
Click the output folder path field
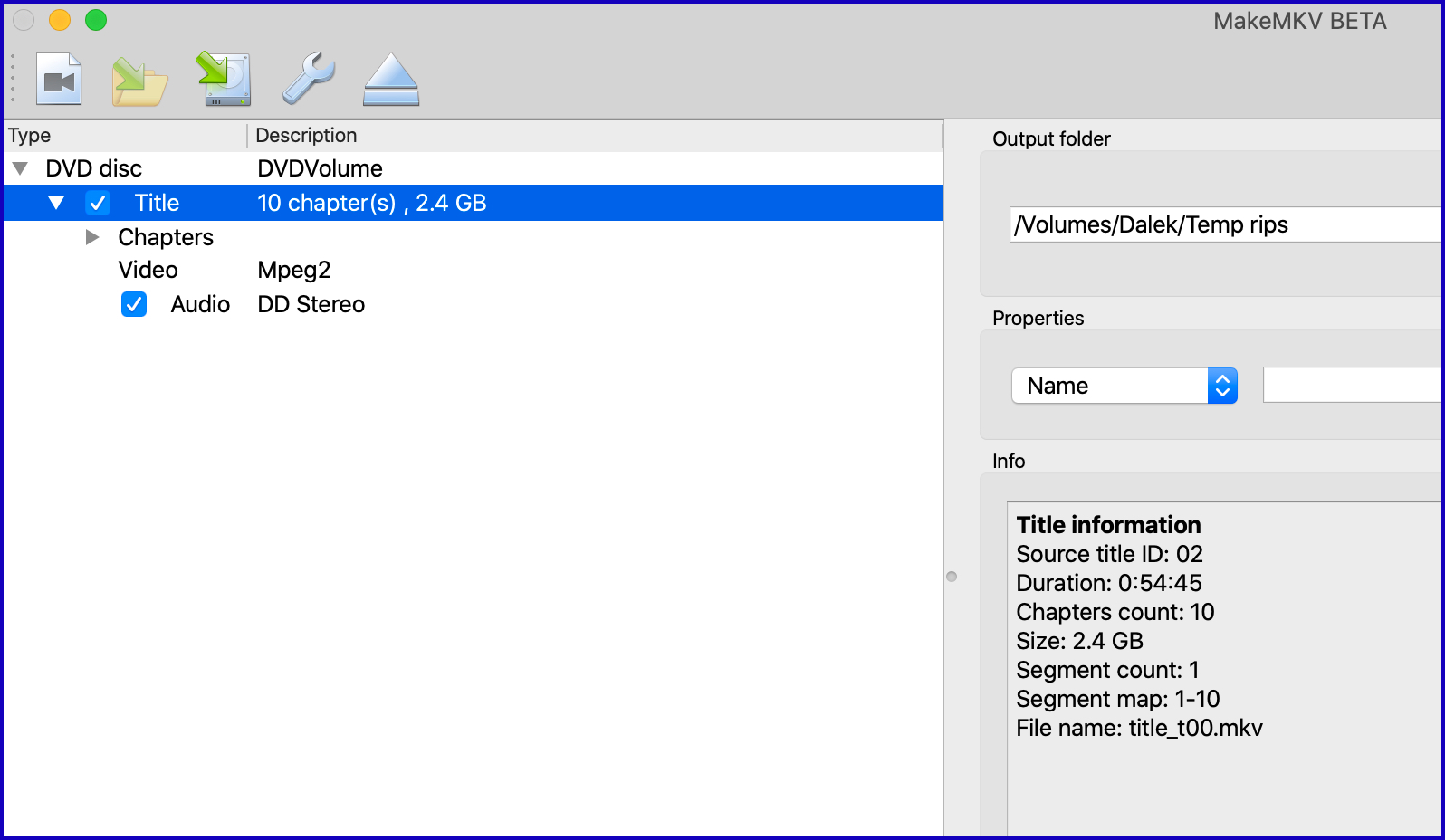click(1224, 224)
